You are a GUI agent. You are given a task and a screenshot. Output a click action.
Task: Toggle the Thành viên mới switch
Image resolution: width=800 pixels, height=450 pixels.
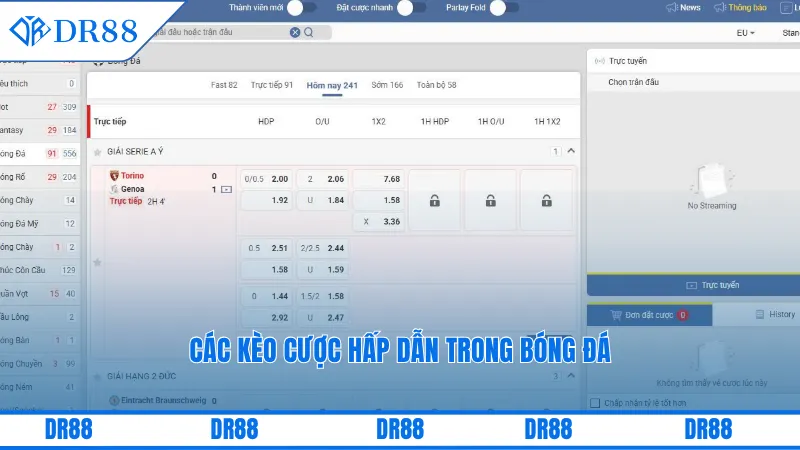coord(302,8)
